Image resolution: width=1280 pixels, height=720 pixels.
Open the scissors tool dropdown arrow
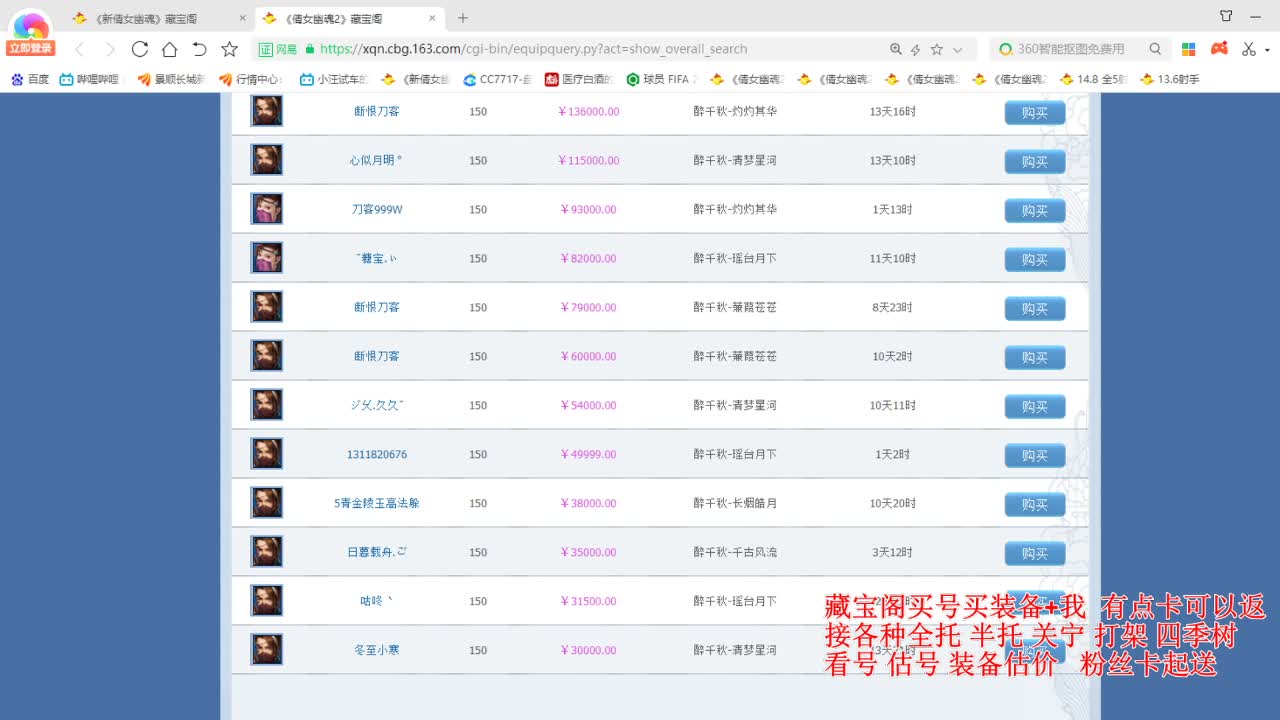click(1266, 48)
